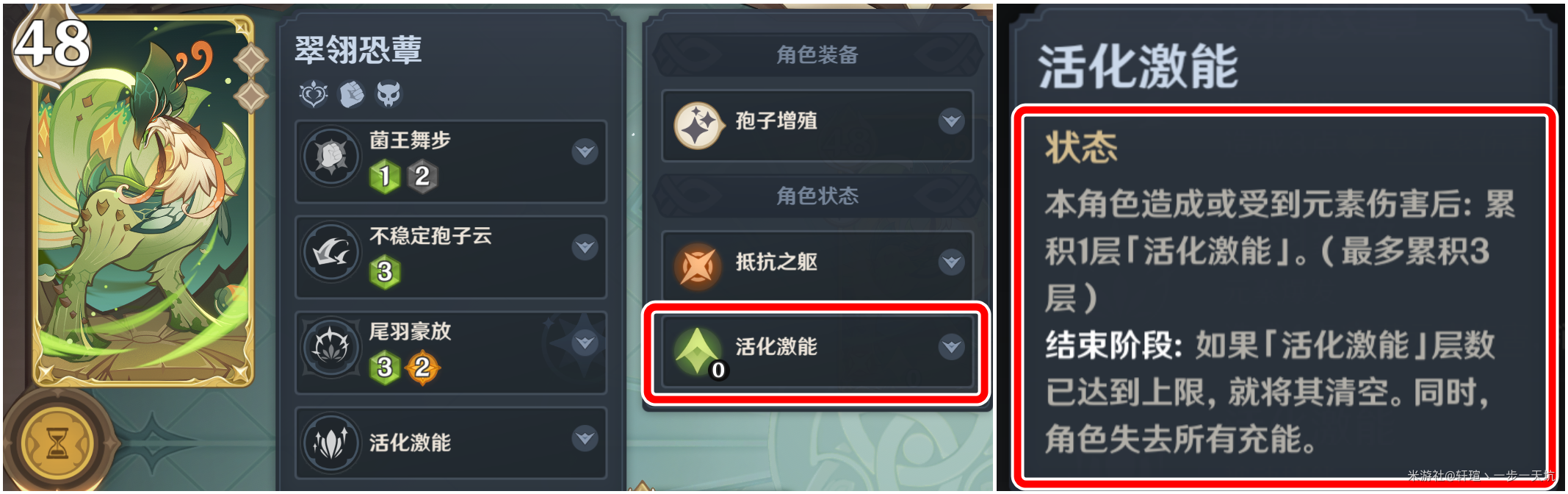Click the 48 health value on the card
Viewport: 1568px width, 494px height.
pyautogui.click(x=51, y=43)
